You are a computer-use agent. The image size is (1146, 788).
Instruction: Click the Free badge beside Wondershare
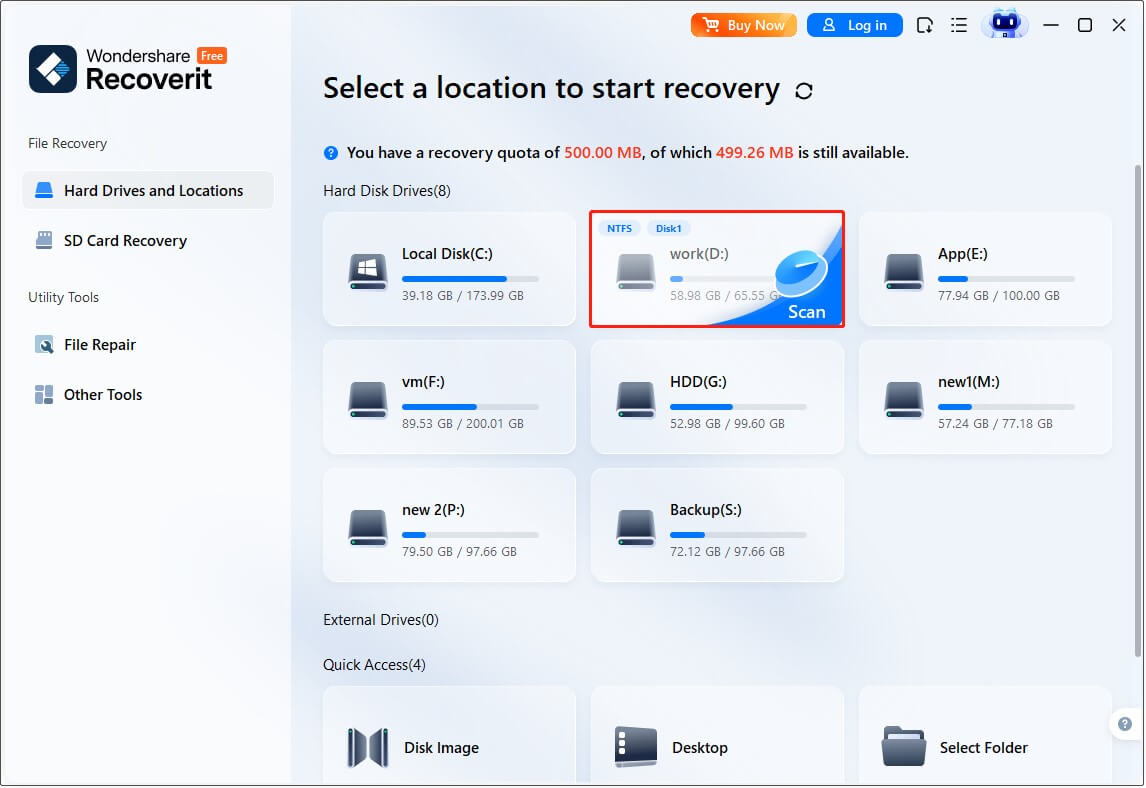[212, 56]
